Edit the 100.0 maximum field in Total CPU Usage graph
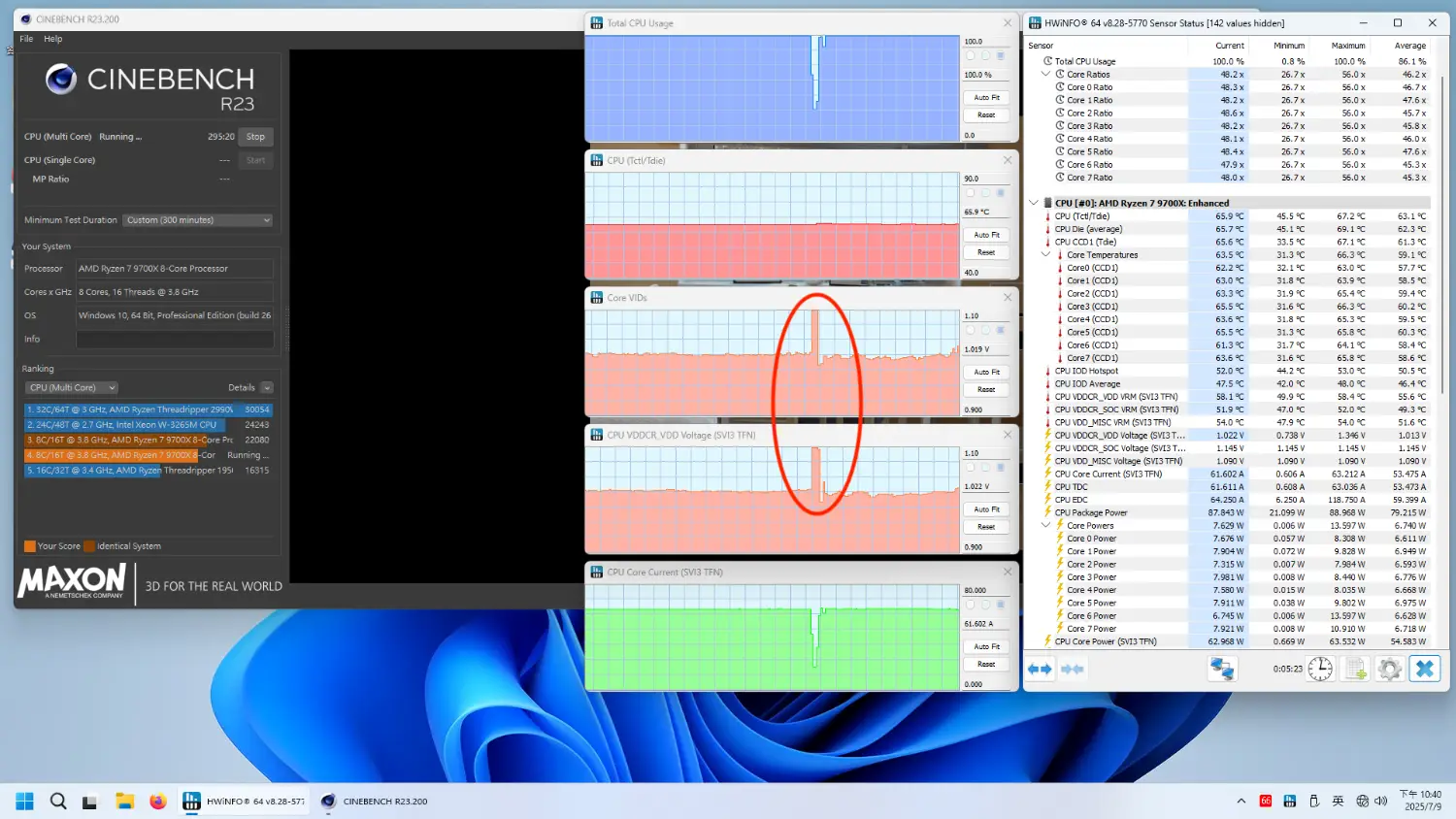1456x819 pixels. 986,42
